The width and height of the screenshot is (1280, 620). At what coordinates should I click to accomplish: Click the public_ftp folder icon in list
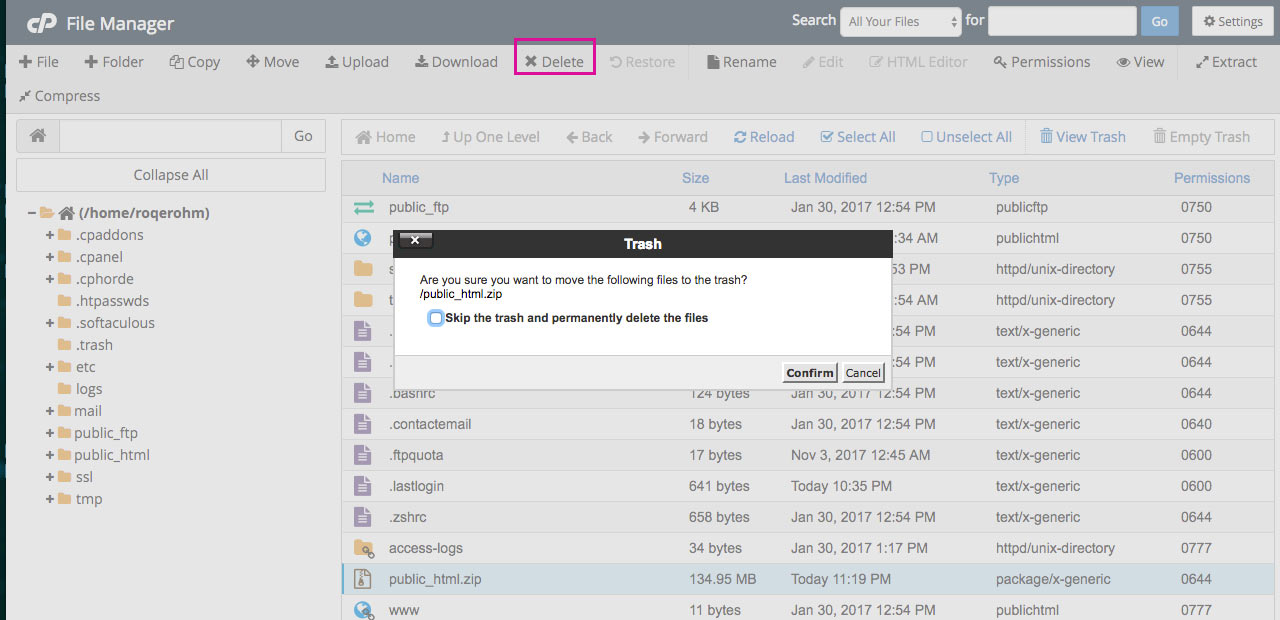pyautogui.click(x=363, y=207)
